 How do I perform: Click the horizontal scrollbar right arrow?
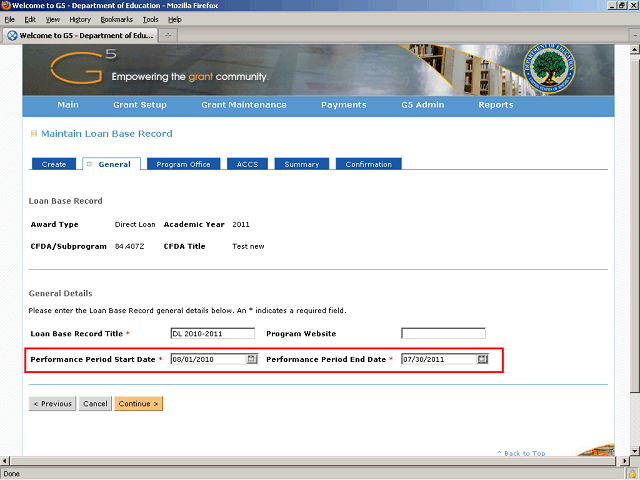pyautogui.click(x=624, y=461)
